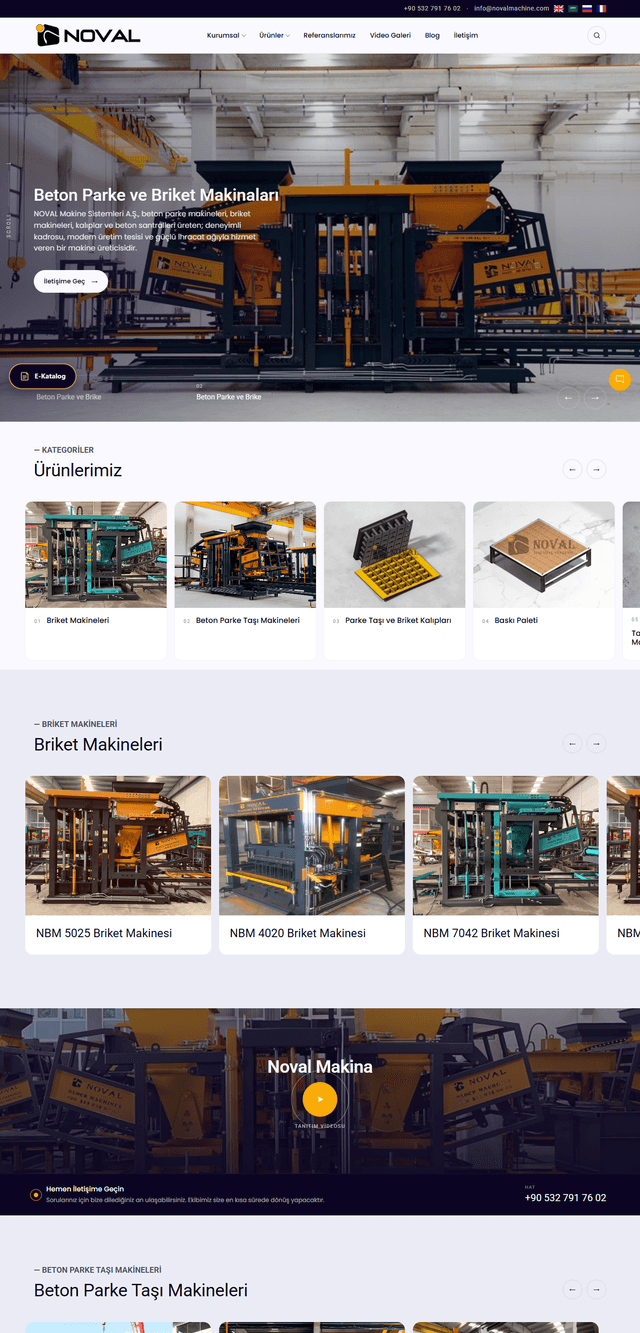Click hero heading Beton Parke ve Briket Makinaları
Screen dimensions: 640x1333
156,195
